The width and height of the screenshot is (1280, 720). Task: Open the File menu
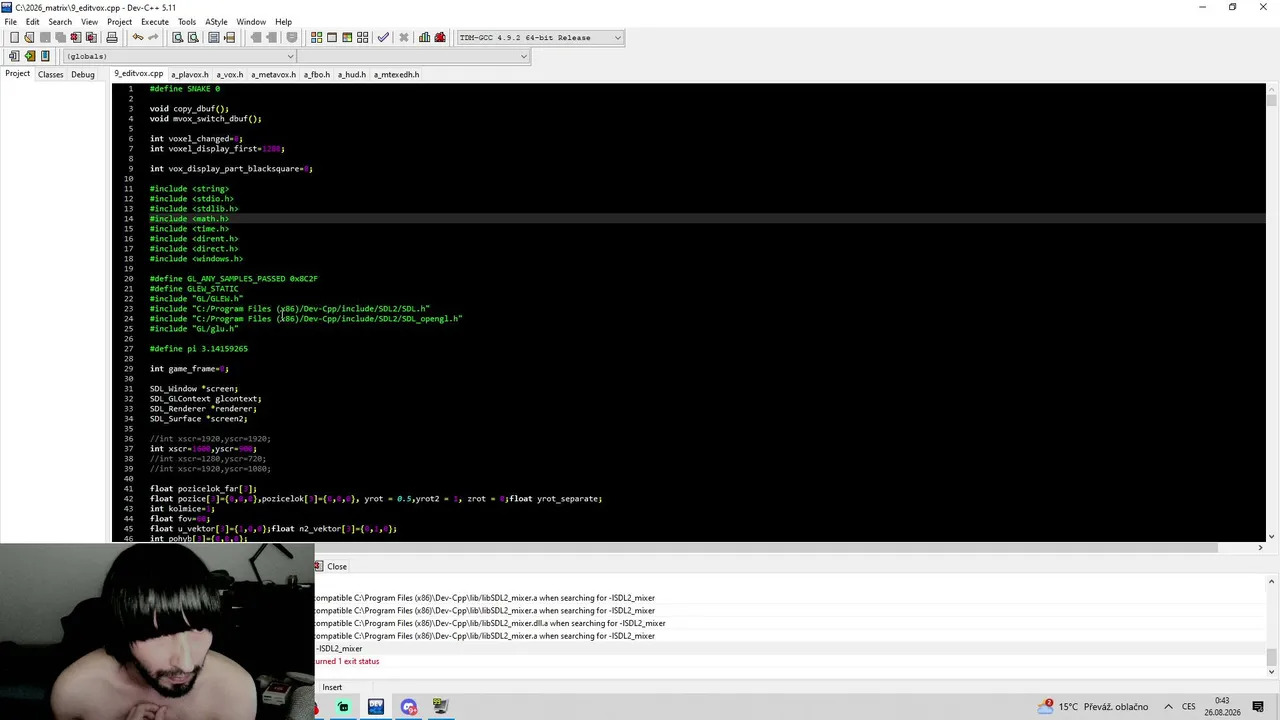point(10,22)
